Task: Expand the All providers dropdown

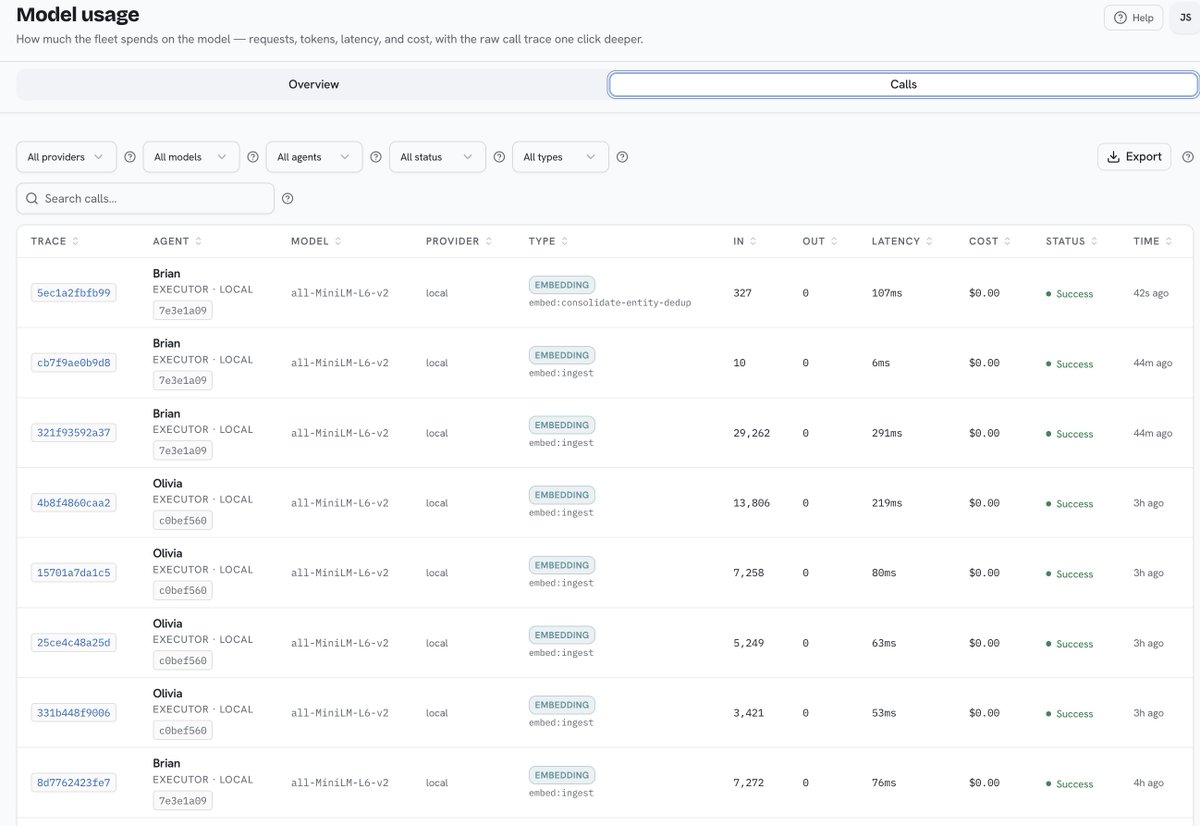Action: 66,157
